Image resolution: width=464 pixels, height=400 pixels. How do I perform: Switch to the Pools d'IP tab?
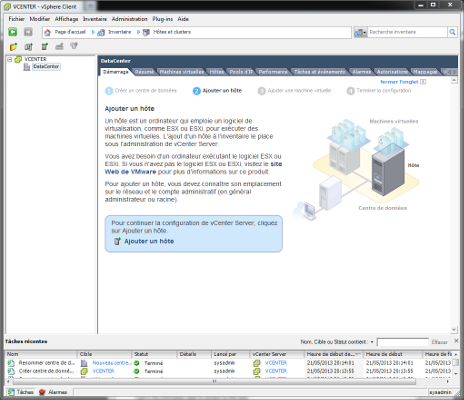pos(241,72)
